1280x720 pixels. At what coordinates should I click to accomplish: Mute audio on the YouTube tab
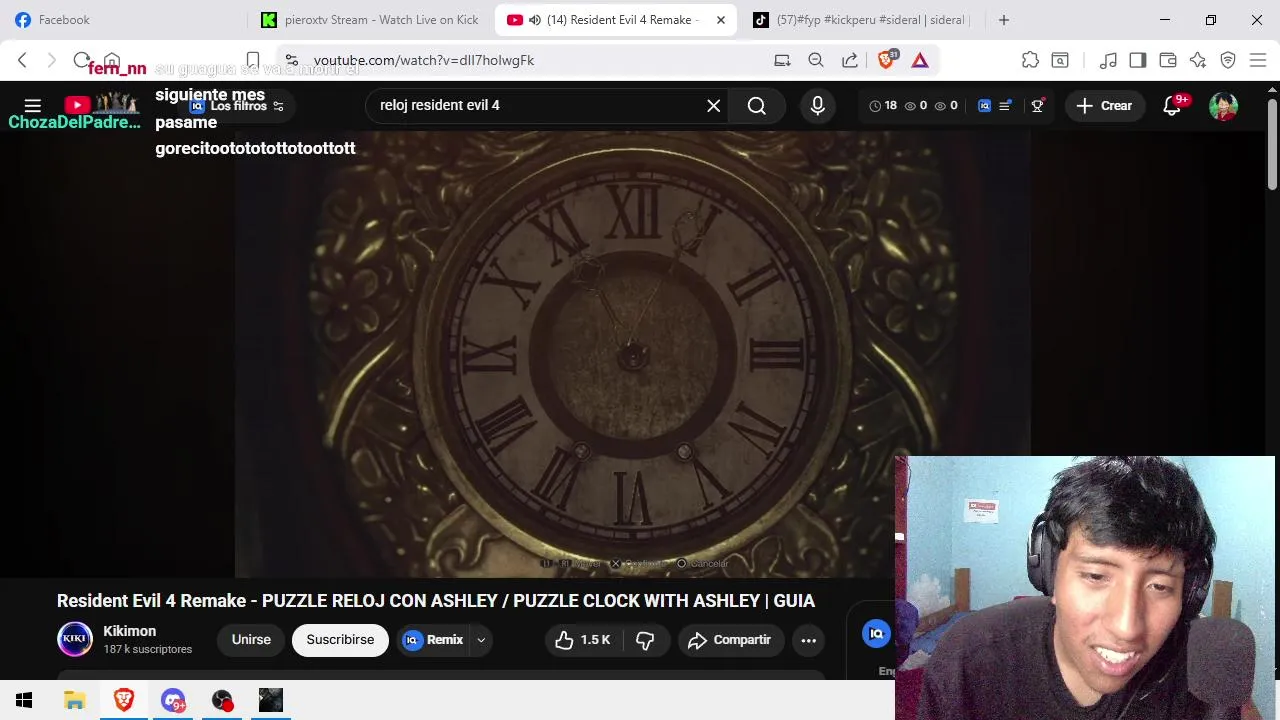point(535,20)
